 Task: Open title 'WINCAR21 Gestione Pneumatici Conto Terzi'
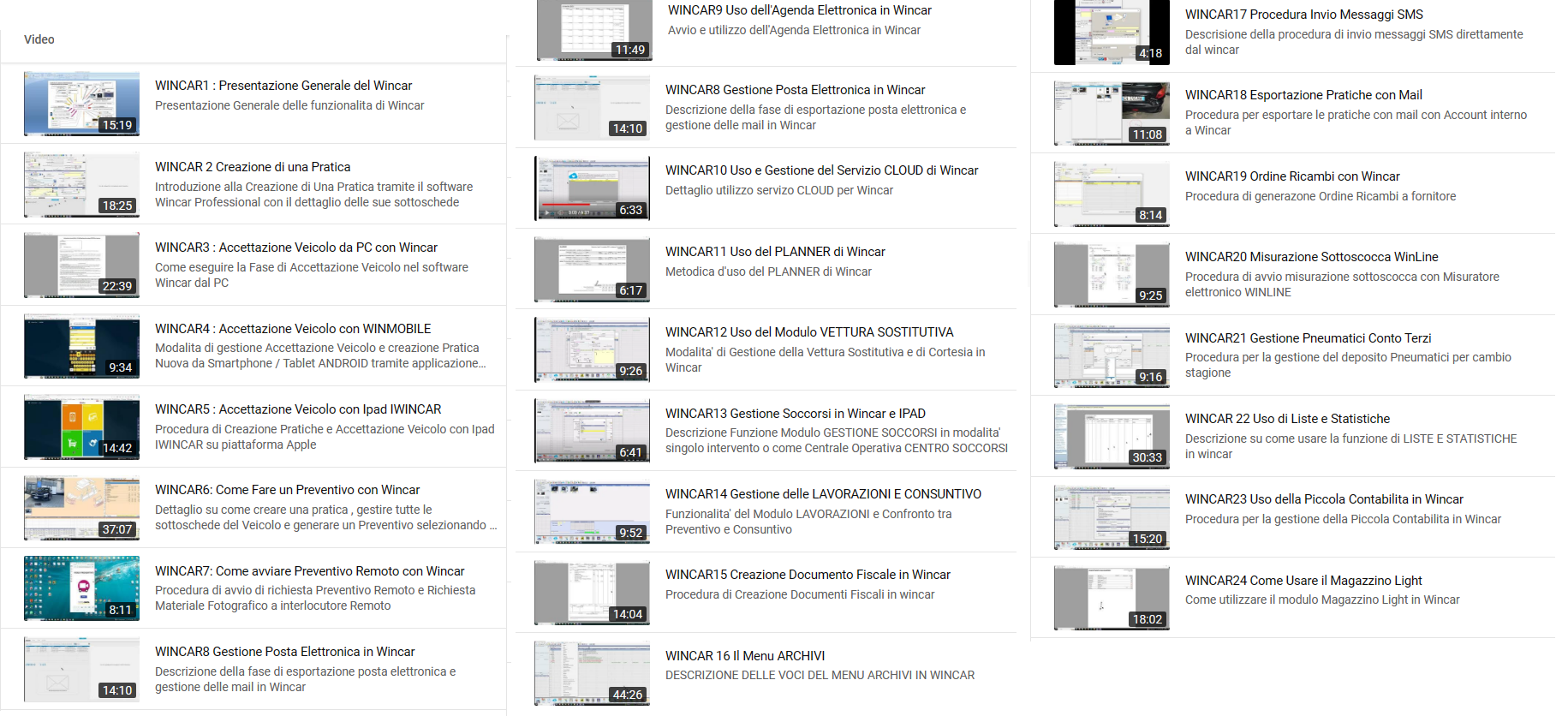pyautogui.click(x=1309, y=338)
